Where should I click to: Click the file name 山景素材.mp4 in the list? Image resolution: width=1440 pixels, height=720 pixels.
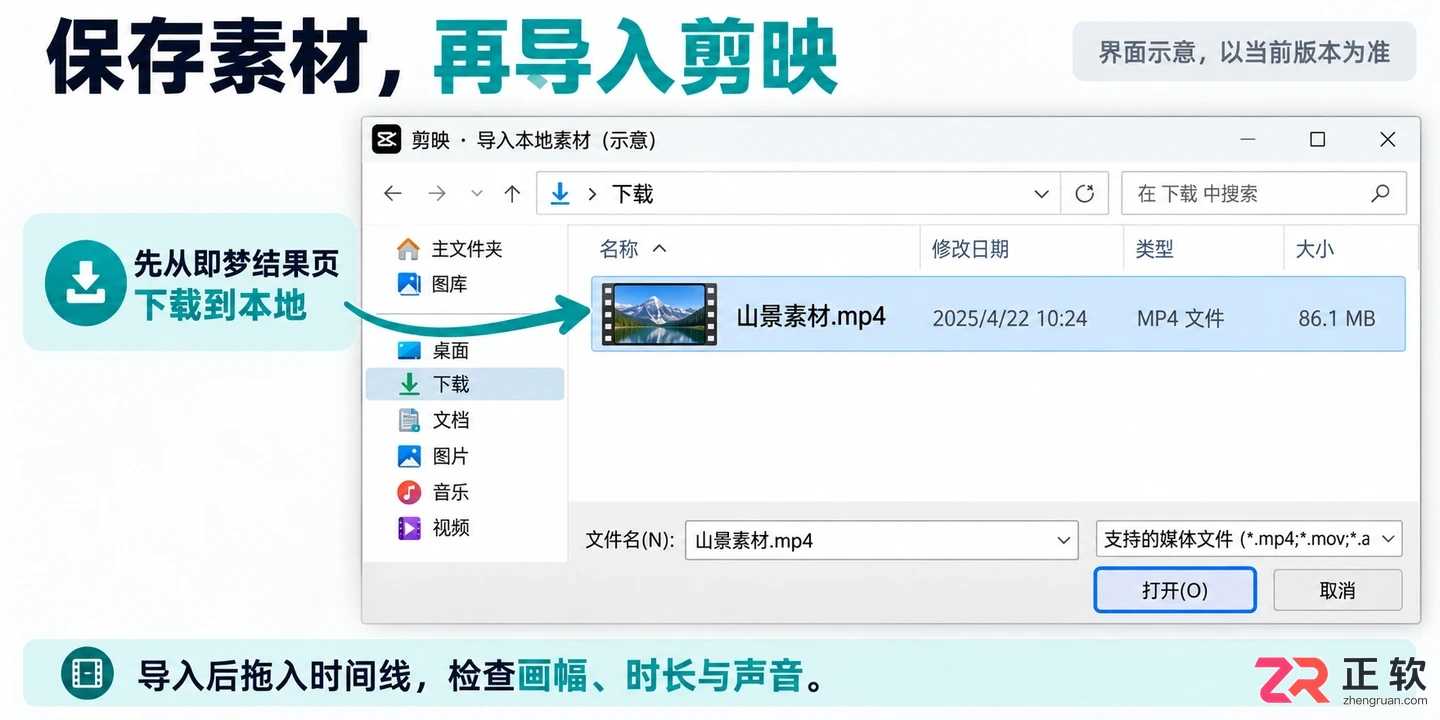811,317
